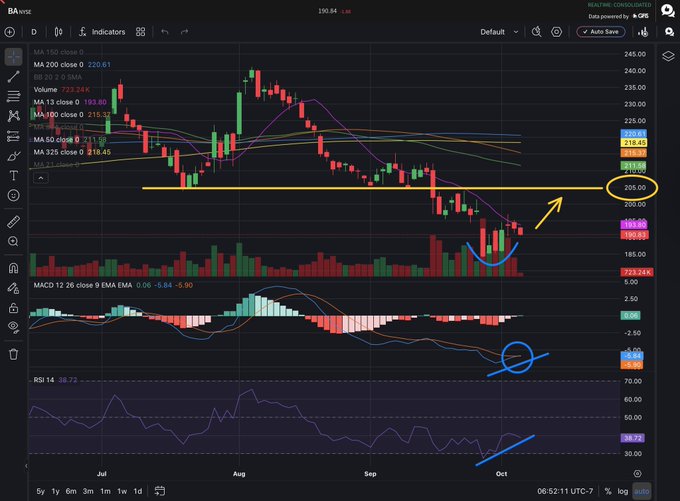
Task: Click the undo arrow in toolbar
Action: point(165,32)
